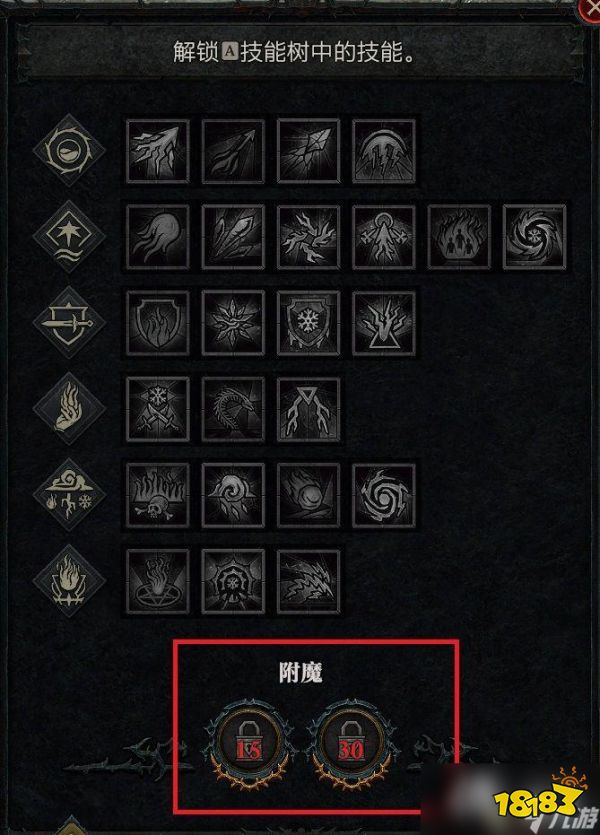
Task: Close the skill panel with X
Action: pyautogui.click(x=591, y=9)
